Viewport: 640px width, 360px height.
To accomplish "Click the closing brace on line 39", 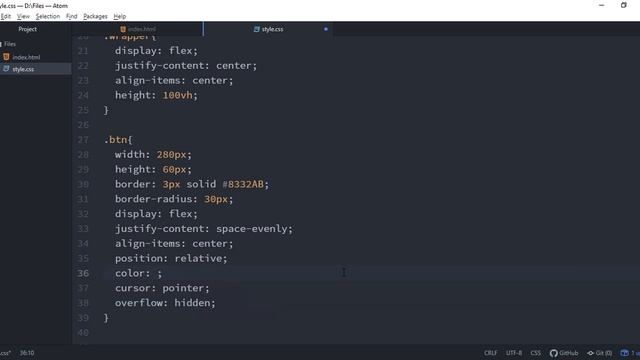I will pos(106,318).
